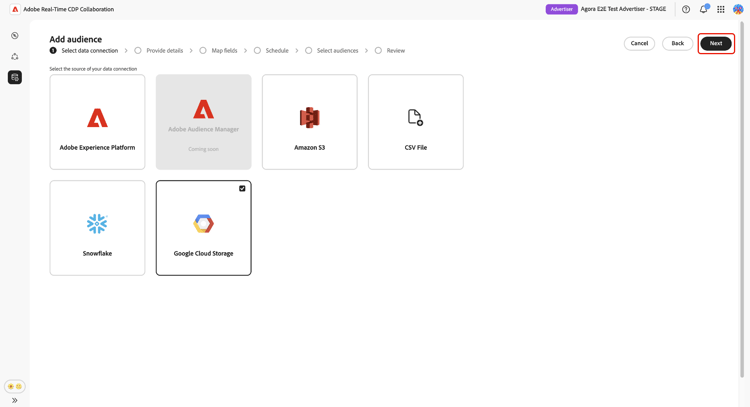The width and height of the screenshot is (750, 407).
Task: Click the vertical page scrollbar
Action: pos(742,199)
